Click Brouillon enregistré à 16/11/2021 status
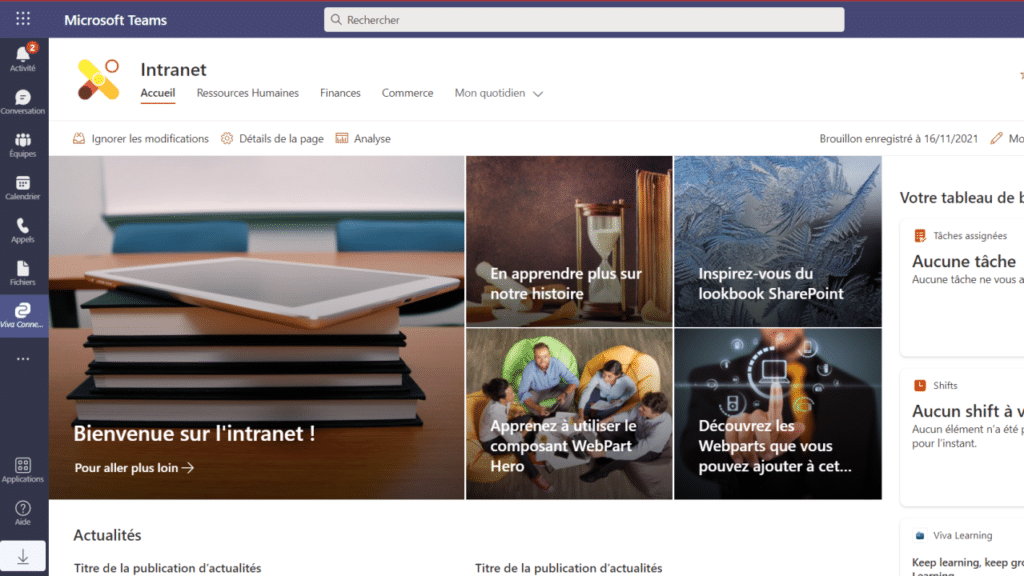Image resolution: width=1024 pixels, height=576 pixels. pos(899,138)
